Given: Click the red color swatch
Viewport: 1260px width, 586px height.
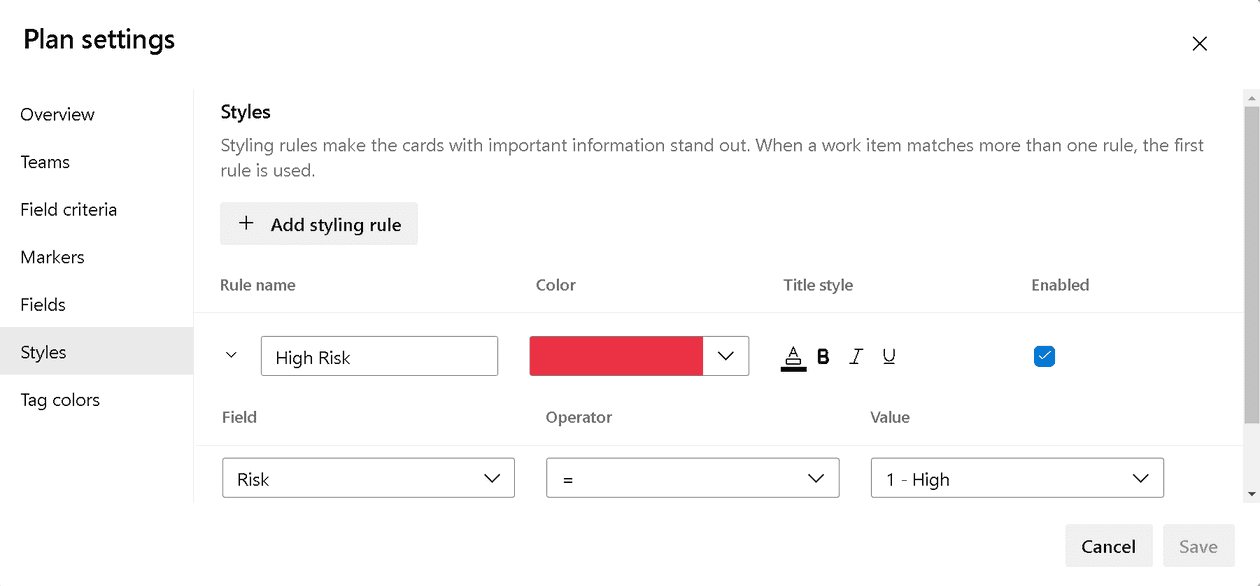Looking at the screenshot, I should coord(615,355).
